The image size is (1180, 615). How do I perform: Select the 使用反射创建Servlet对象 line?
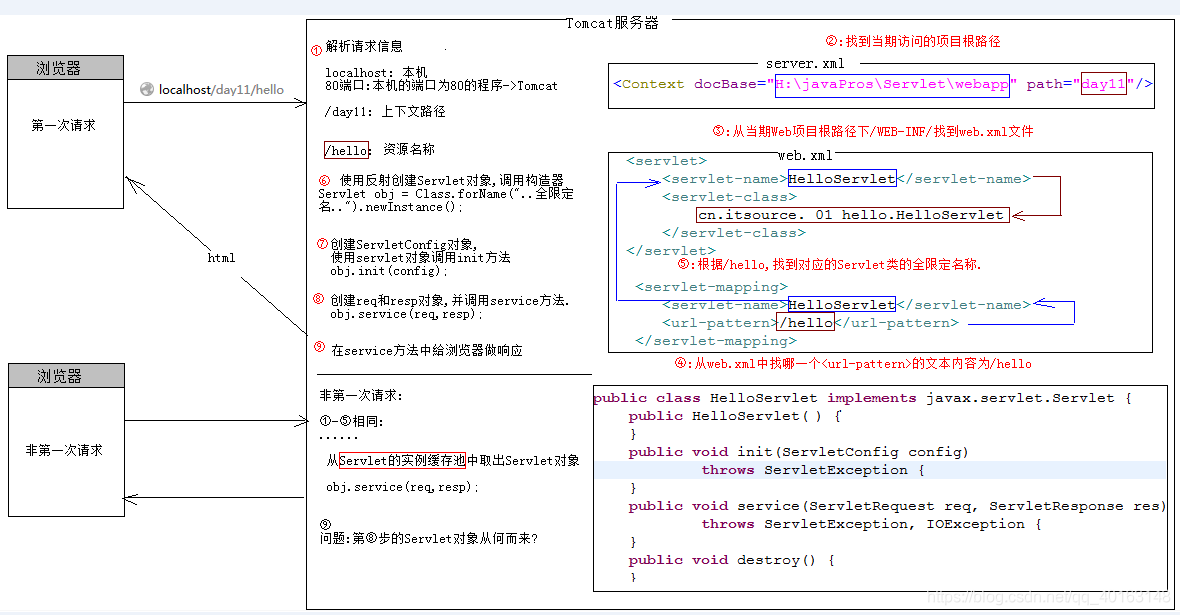(452, 181)
